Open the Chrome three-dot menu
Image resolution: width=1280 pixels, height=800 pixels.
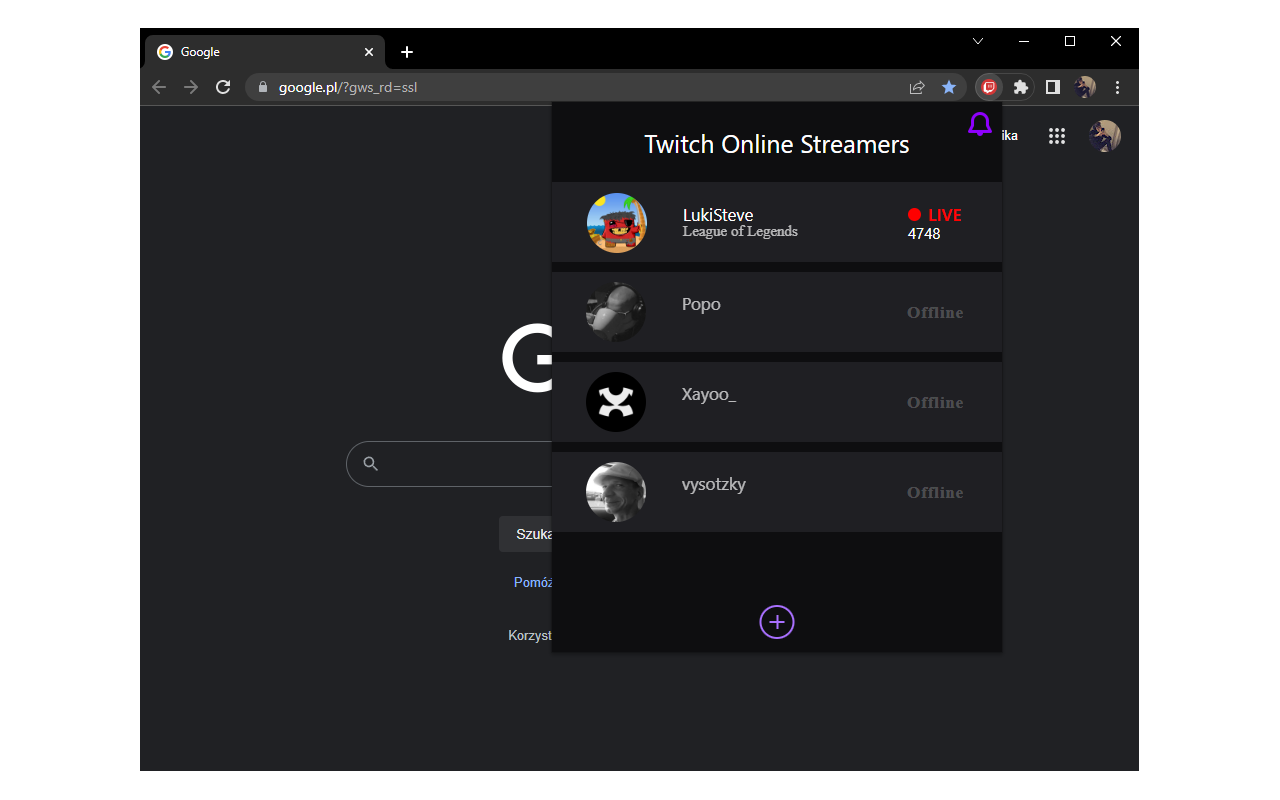1118,87
